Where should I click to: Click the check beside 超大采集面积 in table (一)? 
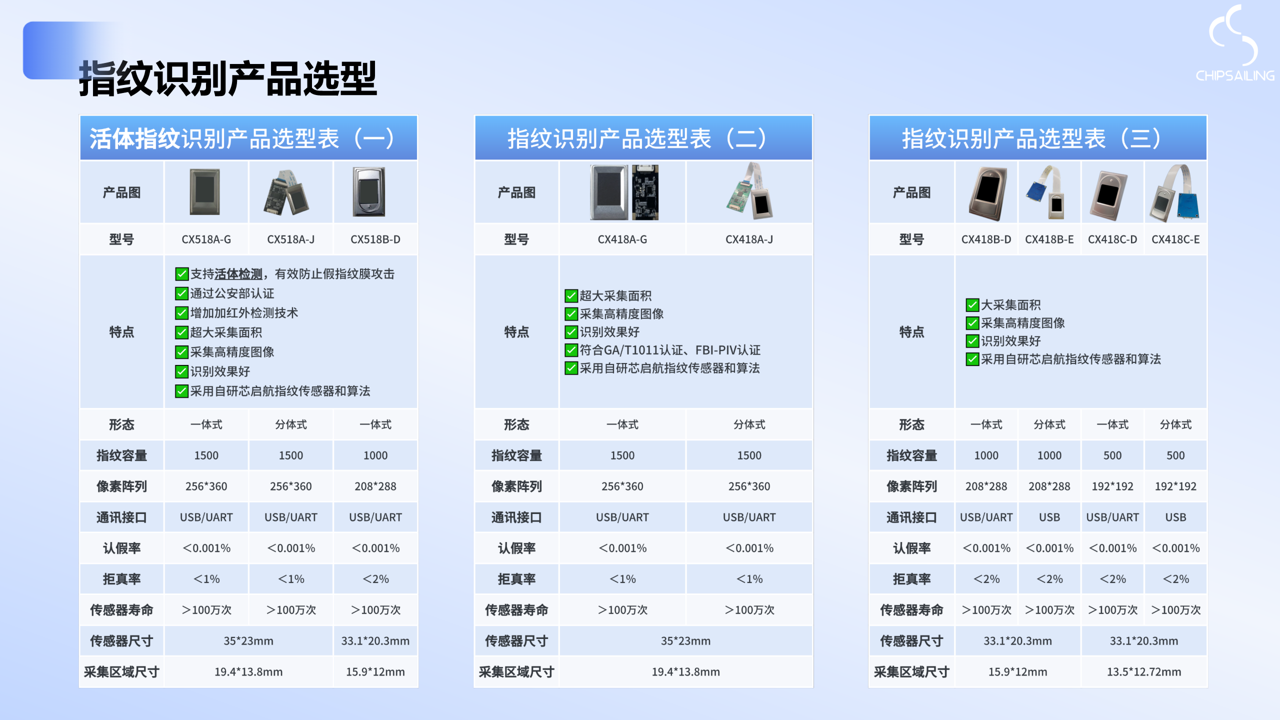pos(181,332)
